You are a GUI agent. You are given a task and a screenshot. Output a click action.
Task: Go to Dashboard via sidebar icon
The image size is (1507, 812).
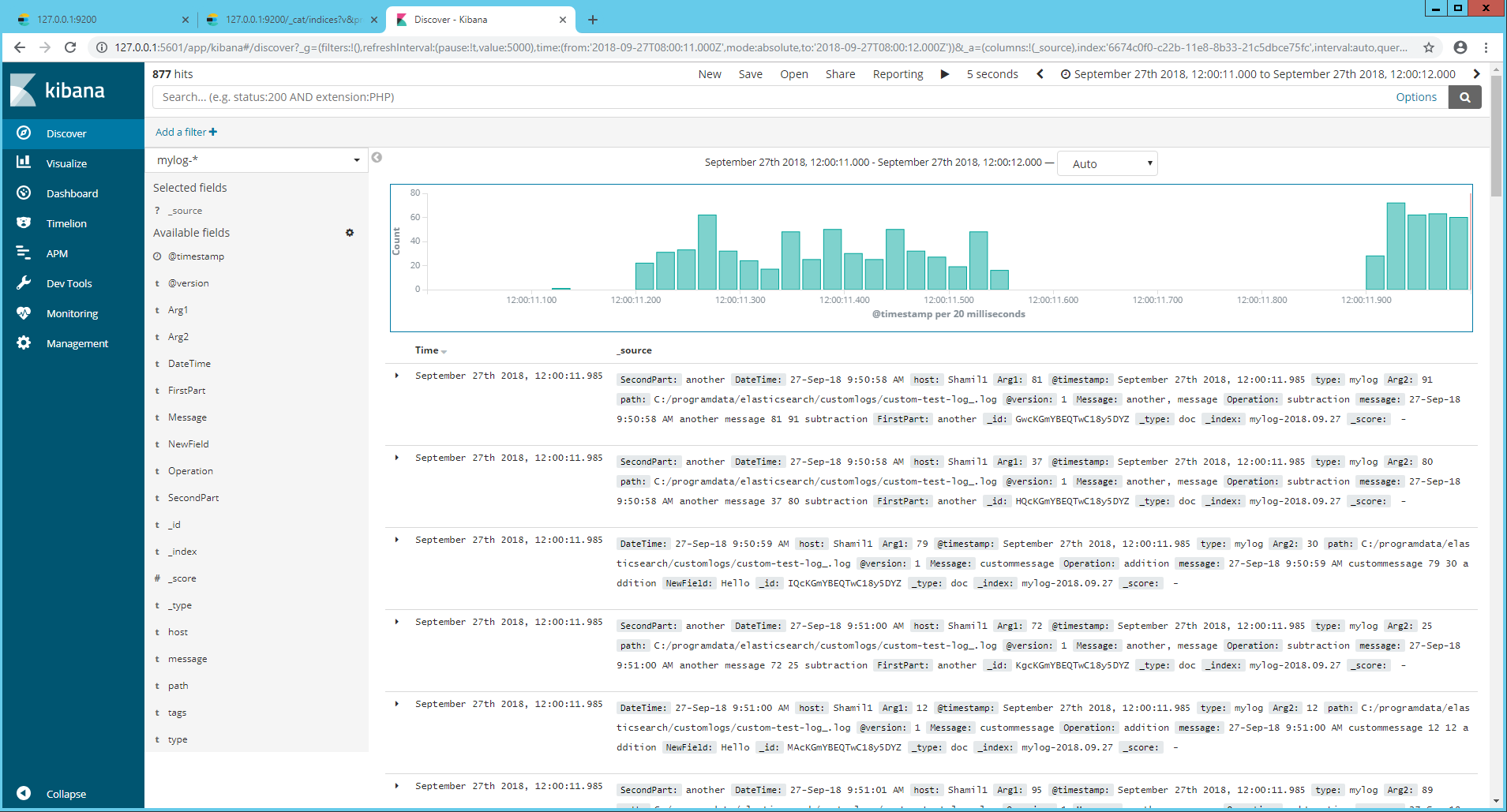pos(24,193)
